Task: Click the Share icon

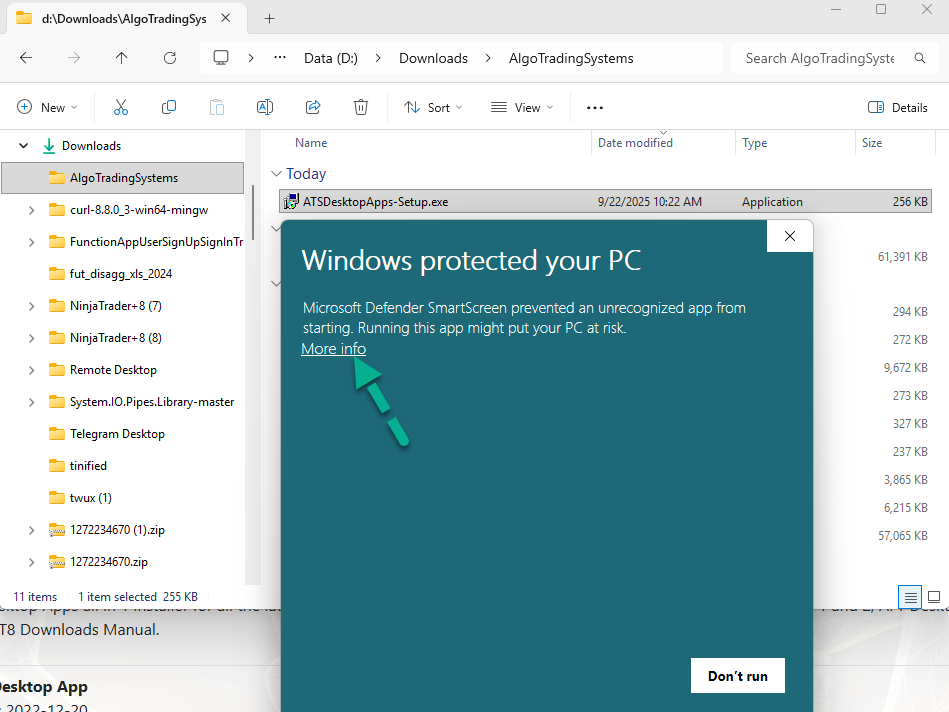Action: [313, 108]
